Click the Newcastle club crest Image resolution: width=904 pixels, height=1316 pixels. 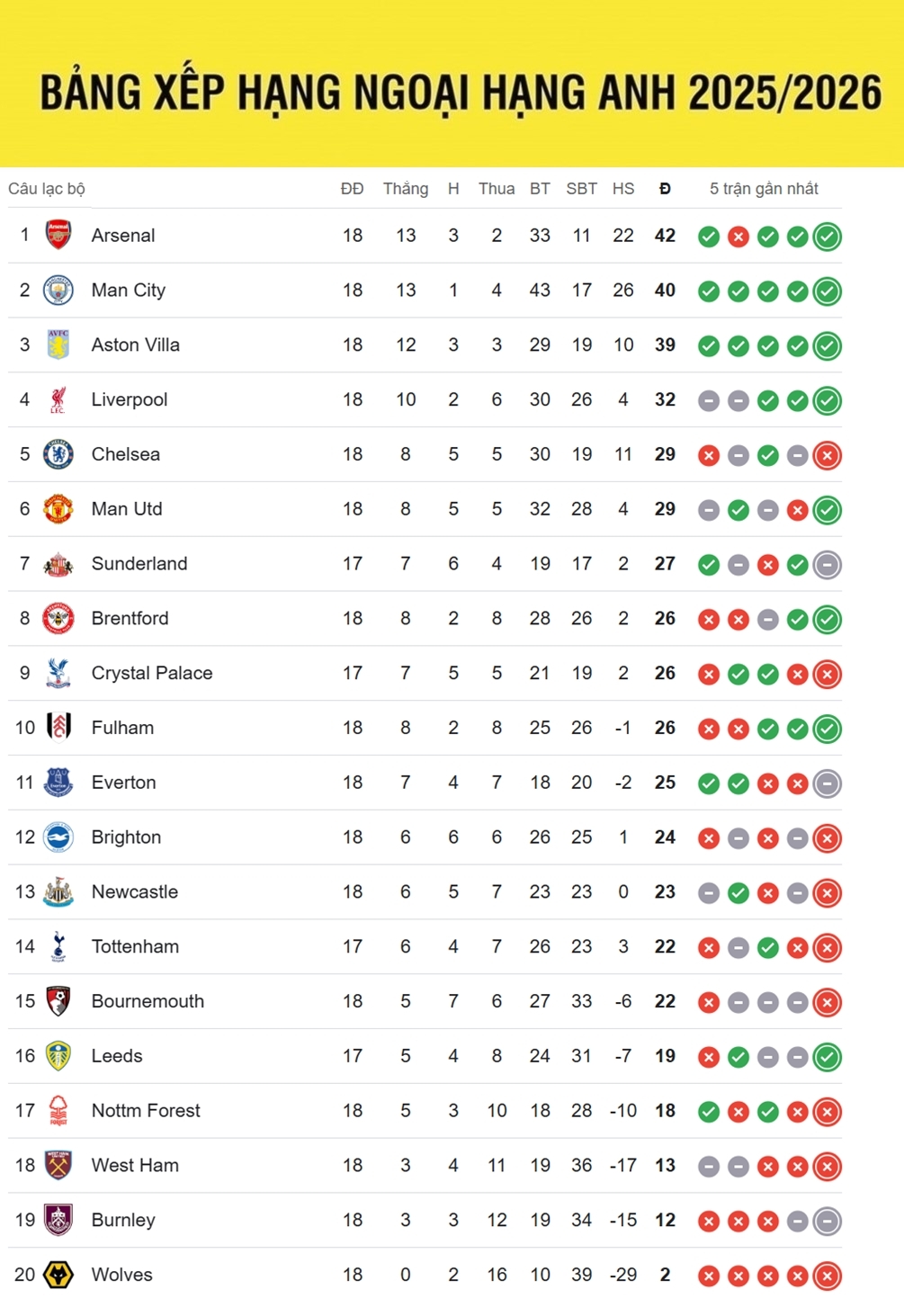coord(58,892)
